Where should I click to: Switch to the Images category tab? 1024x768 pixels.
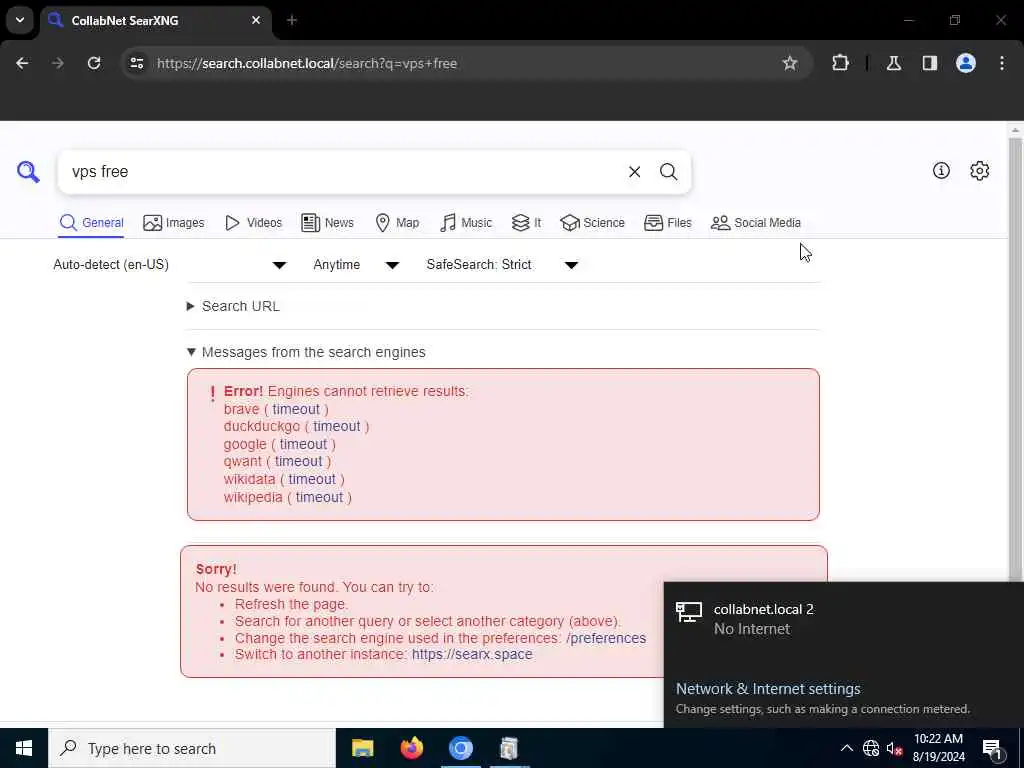tap(174, 223)
